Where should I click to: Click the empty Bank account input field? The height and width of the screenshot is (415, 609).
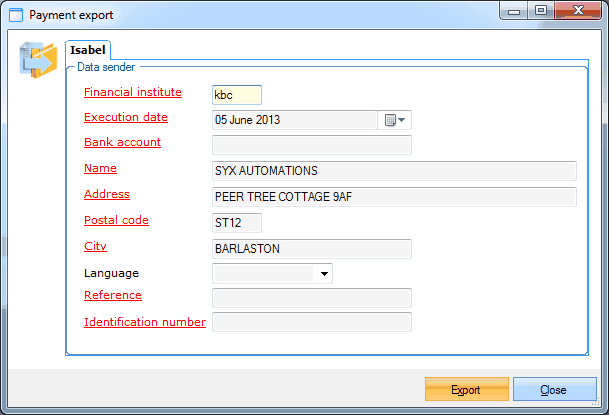pyautogui.click(x=311, y=145)
